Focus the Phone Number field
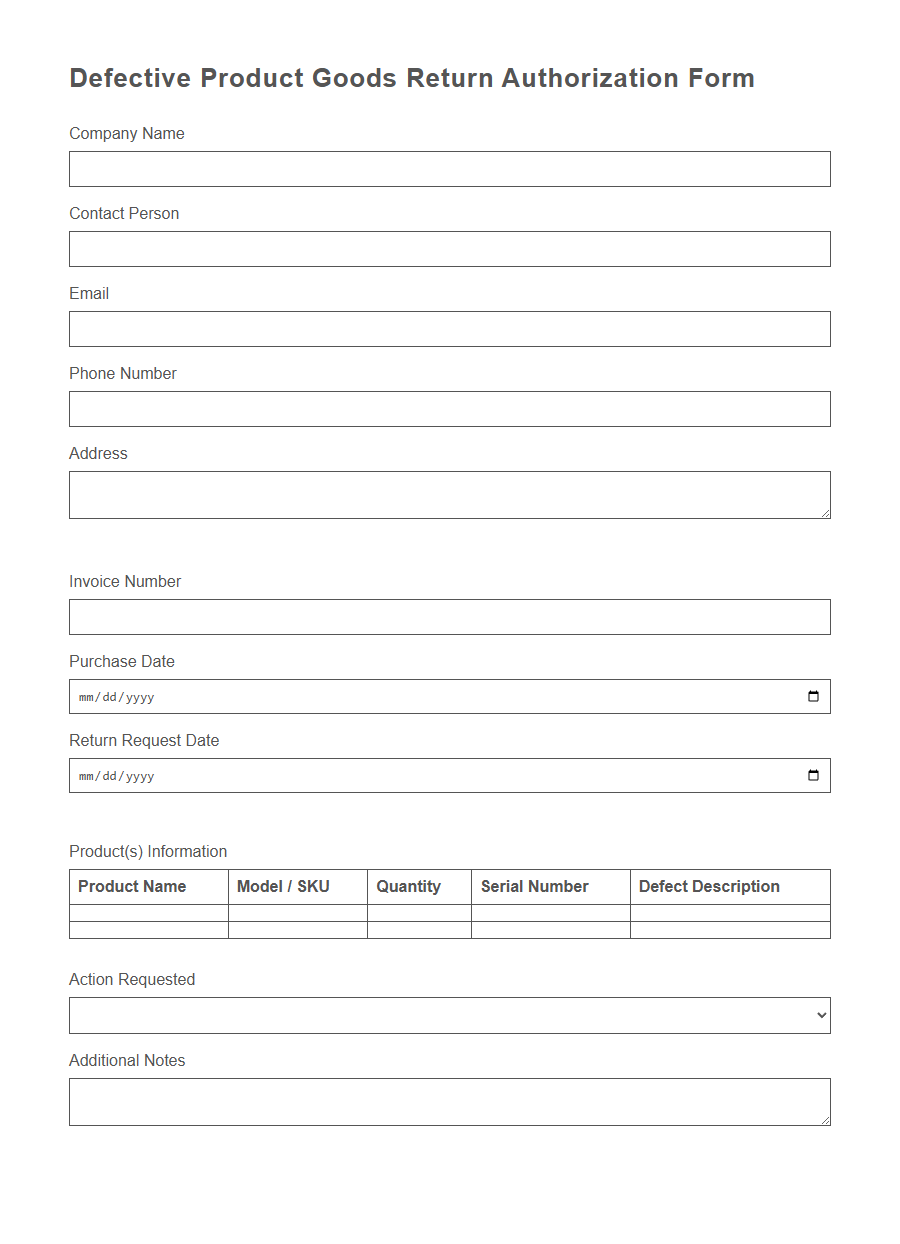 click(x=450, y=408)
